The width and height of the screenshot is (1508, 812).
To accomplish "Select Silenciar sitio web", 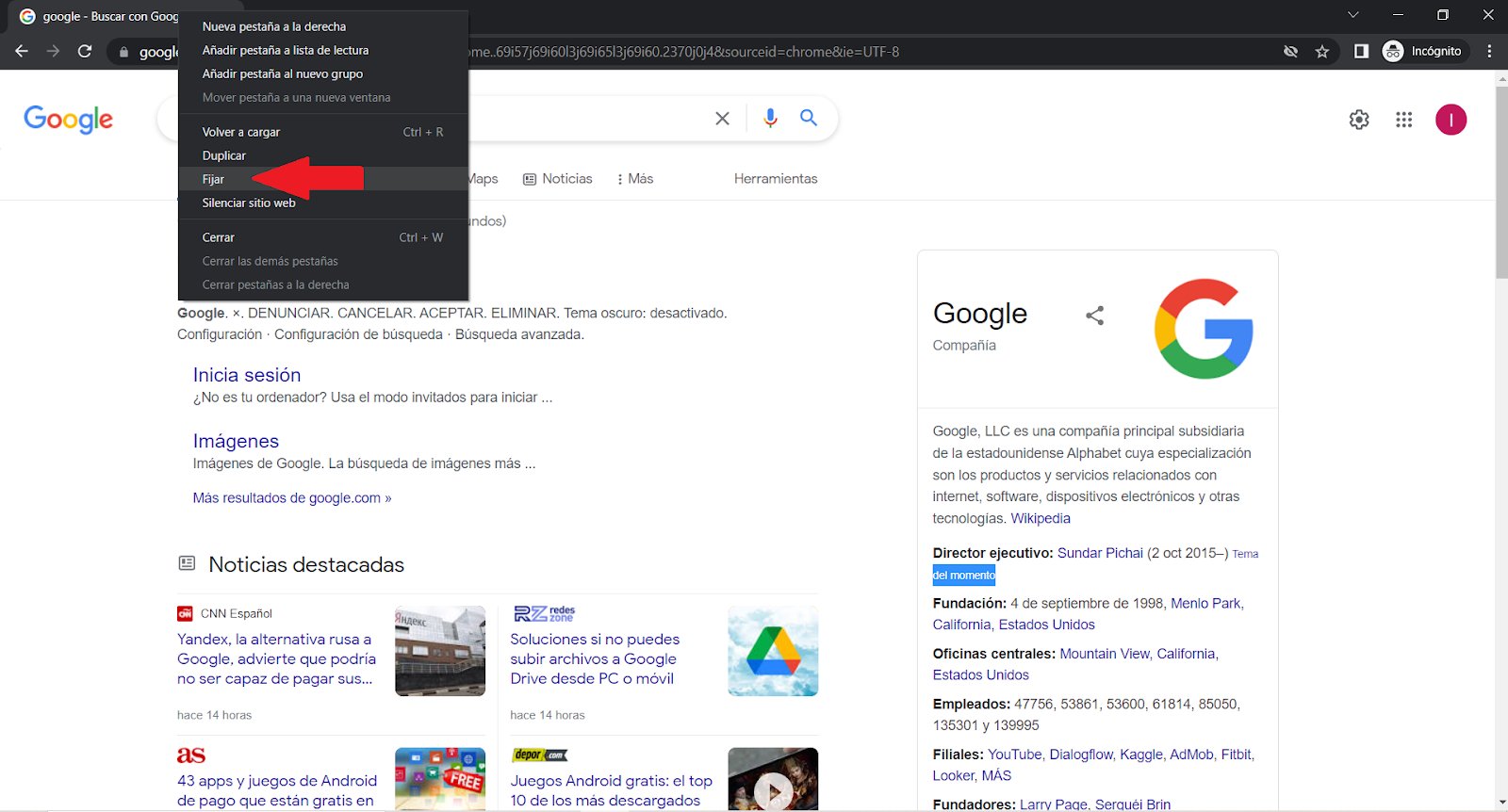I will coord(323,203).
